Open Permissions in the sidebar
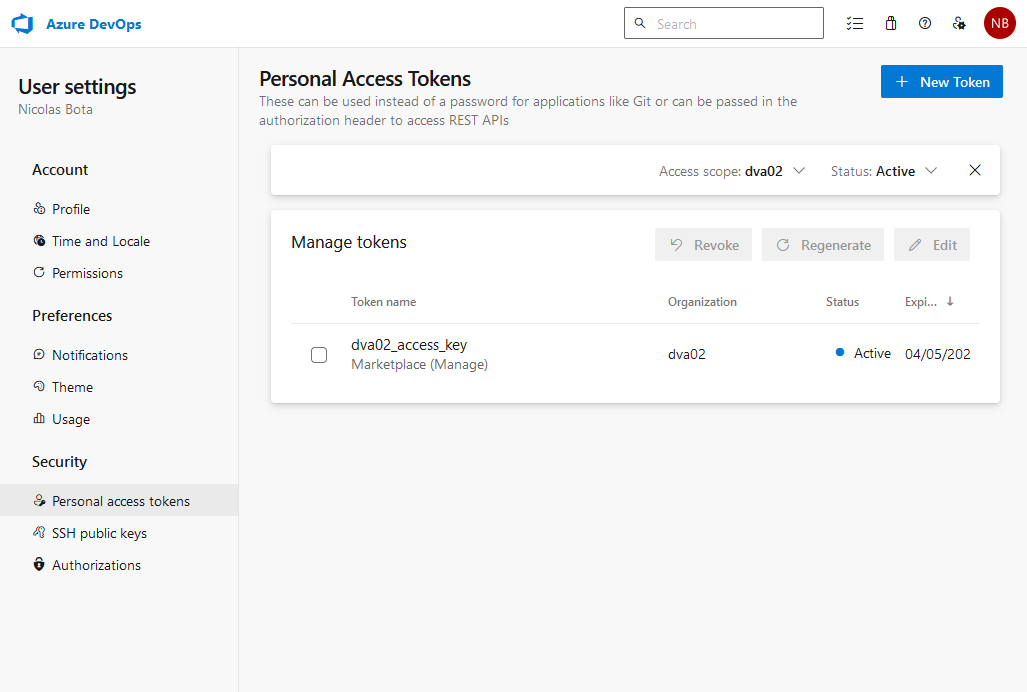Viewport: 1027px width, 692px height. (x=87, y=273)
